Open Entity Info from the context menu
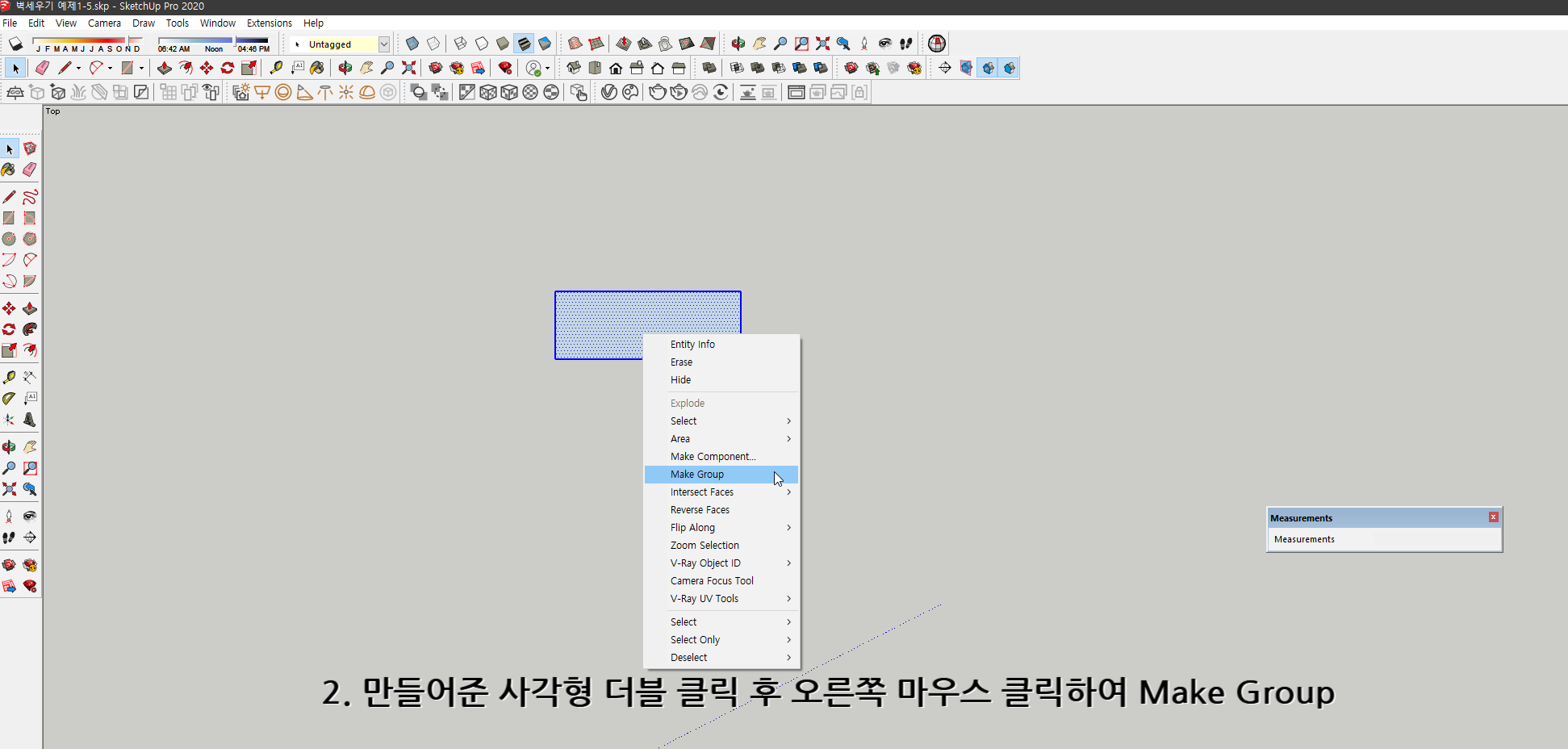The width and height of the screenshot is (1568, 749). [x=692, y=344]
